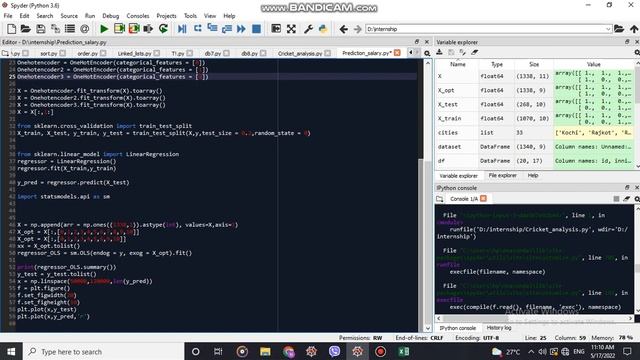Go up to the parent directory
This screenshot has height=360, width=640.
coord(633,29)
